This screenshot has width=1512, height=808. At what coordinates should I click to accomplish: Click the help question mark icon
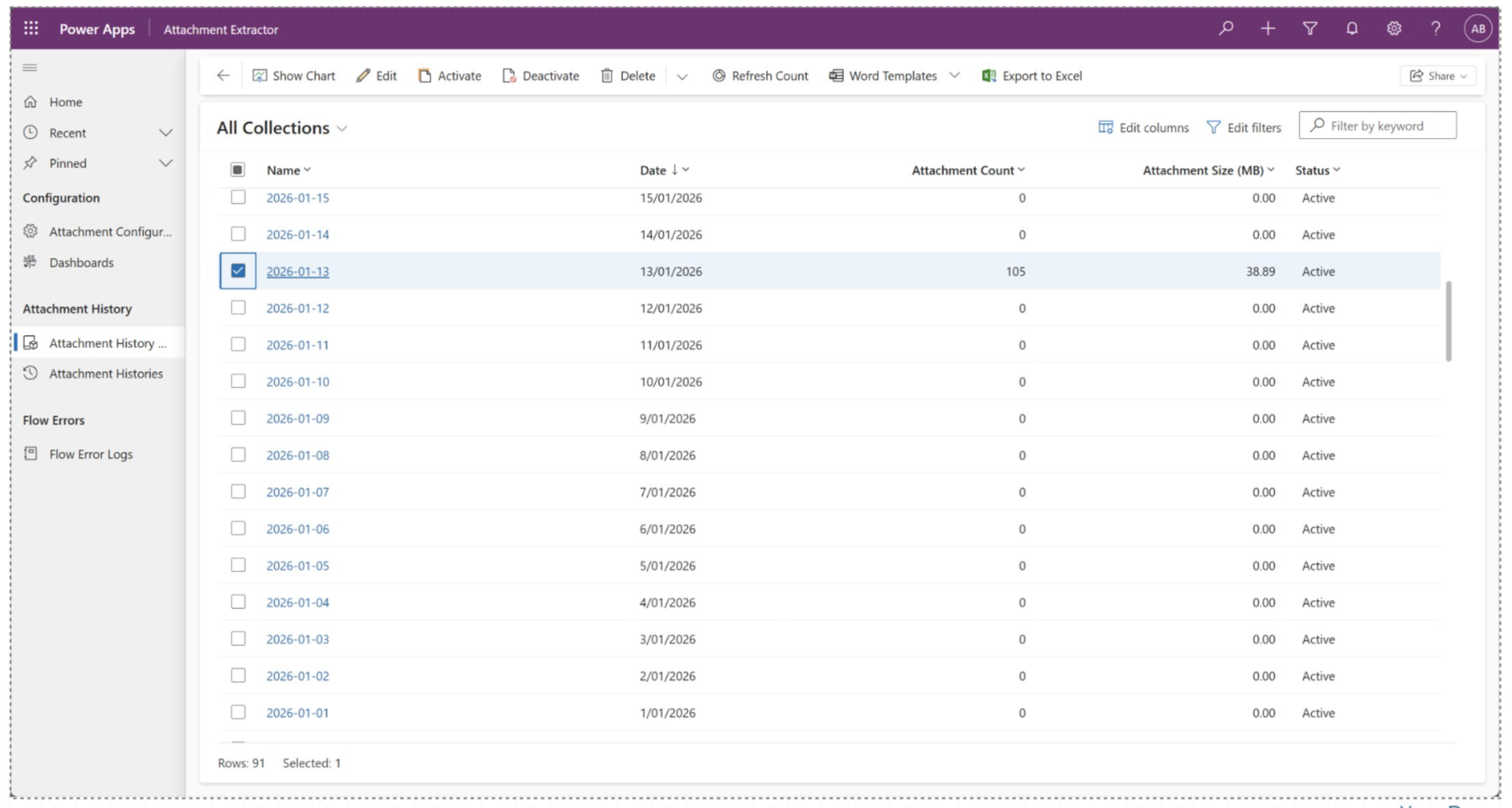click(1436, 29)
